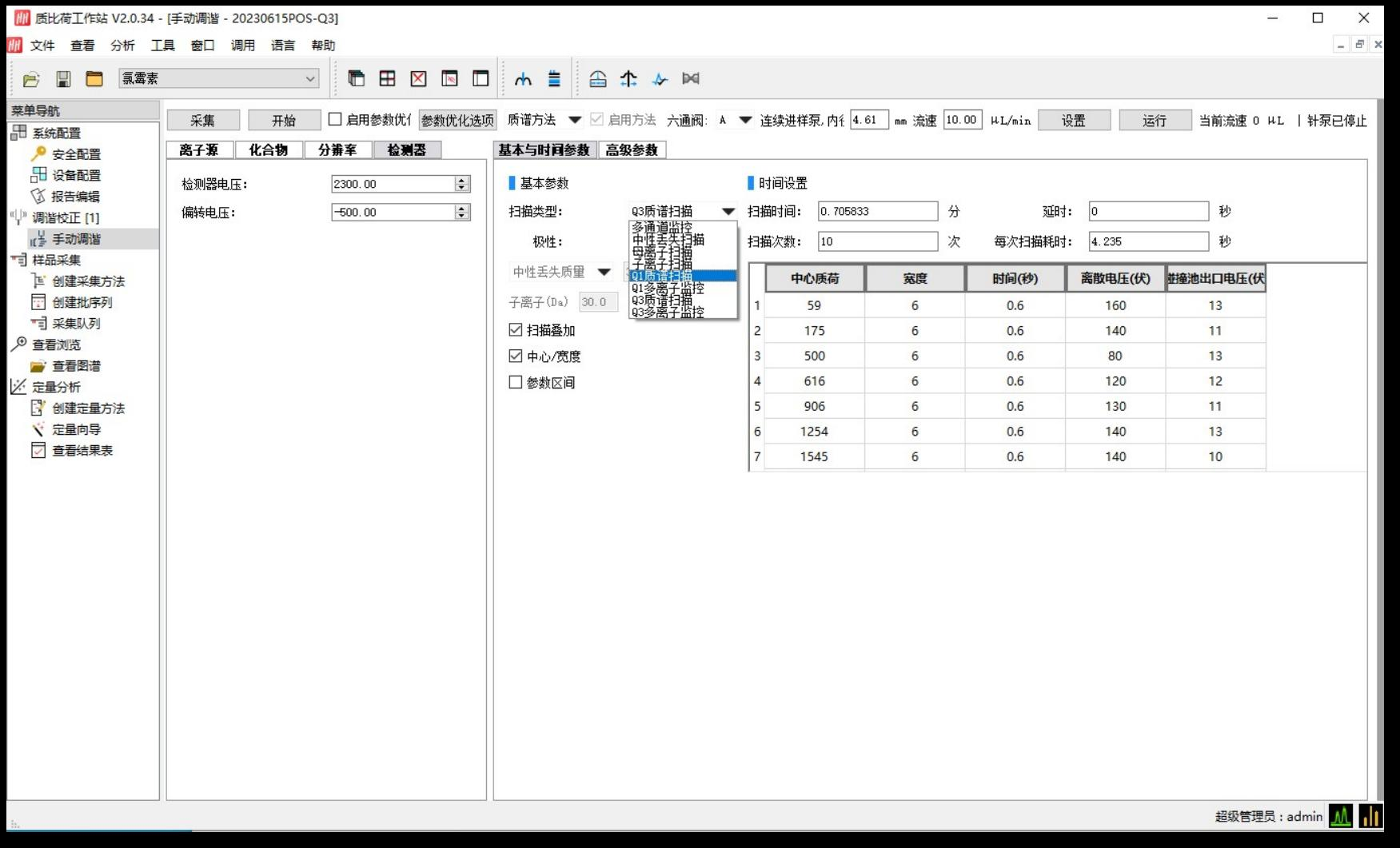This screenshot has height=848, width=1400.
Task: Click the save floppy disk icon
Action: click(63, 79)
